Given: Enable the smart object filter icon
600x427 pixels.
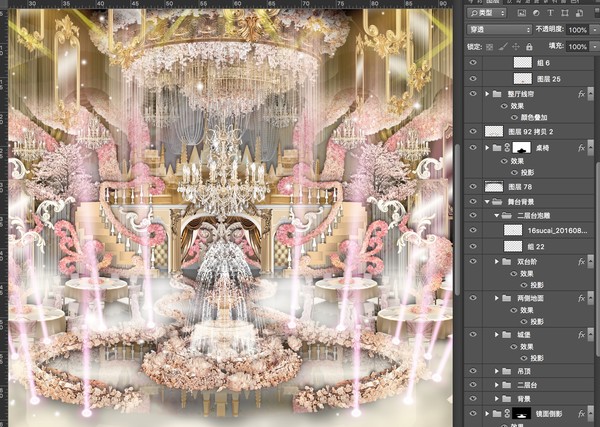Looking at the screenshot, I should click(579, 13).
